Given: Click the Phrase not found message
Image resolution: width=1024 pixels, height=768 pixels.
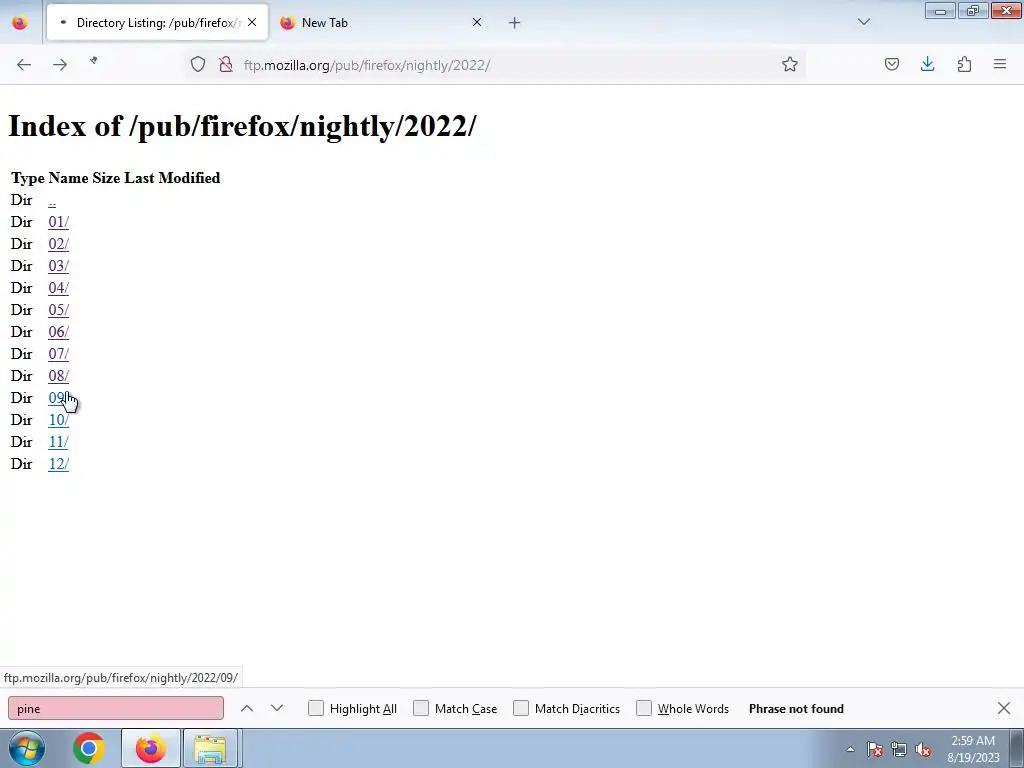Looking at the screenshot, I should [796, 709].
